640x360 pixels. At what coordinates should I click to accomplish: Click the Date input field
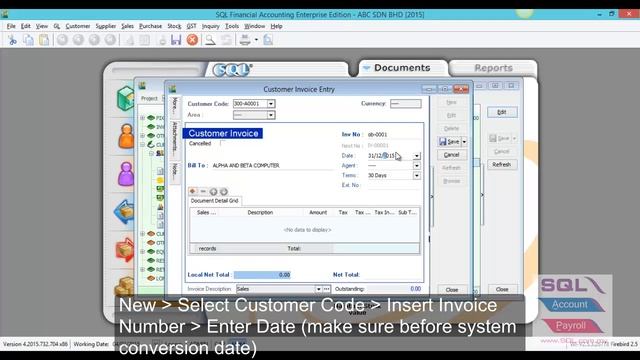390,156
